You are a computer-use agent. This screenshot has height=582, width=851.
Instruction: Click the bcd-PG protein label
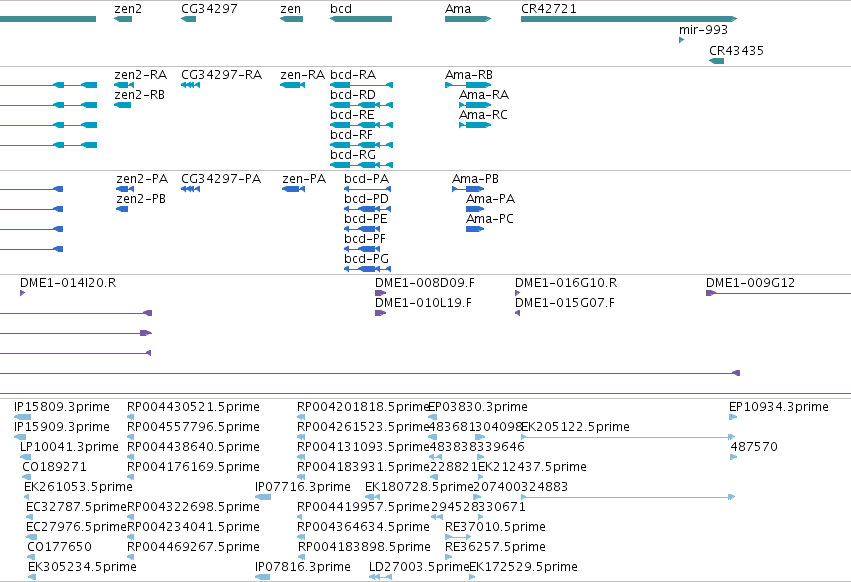366,260
